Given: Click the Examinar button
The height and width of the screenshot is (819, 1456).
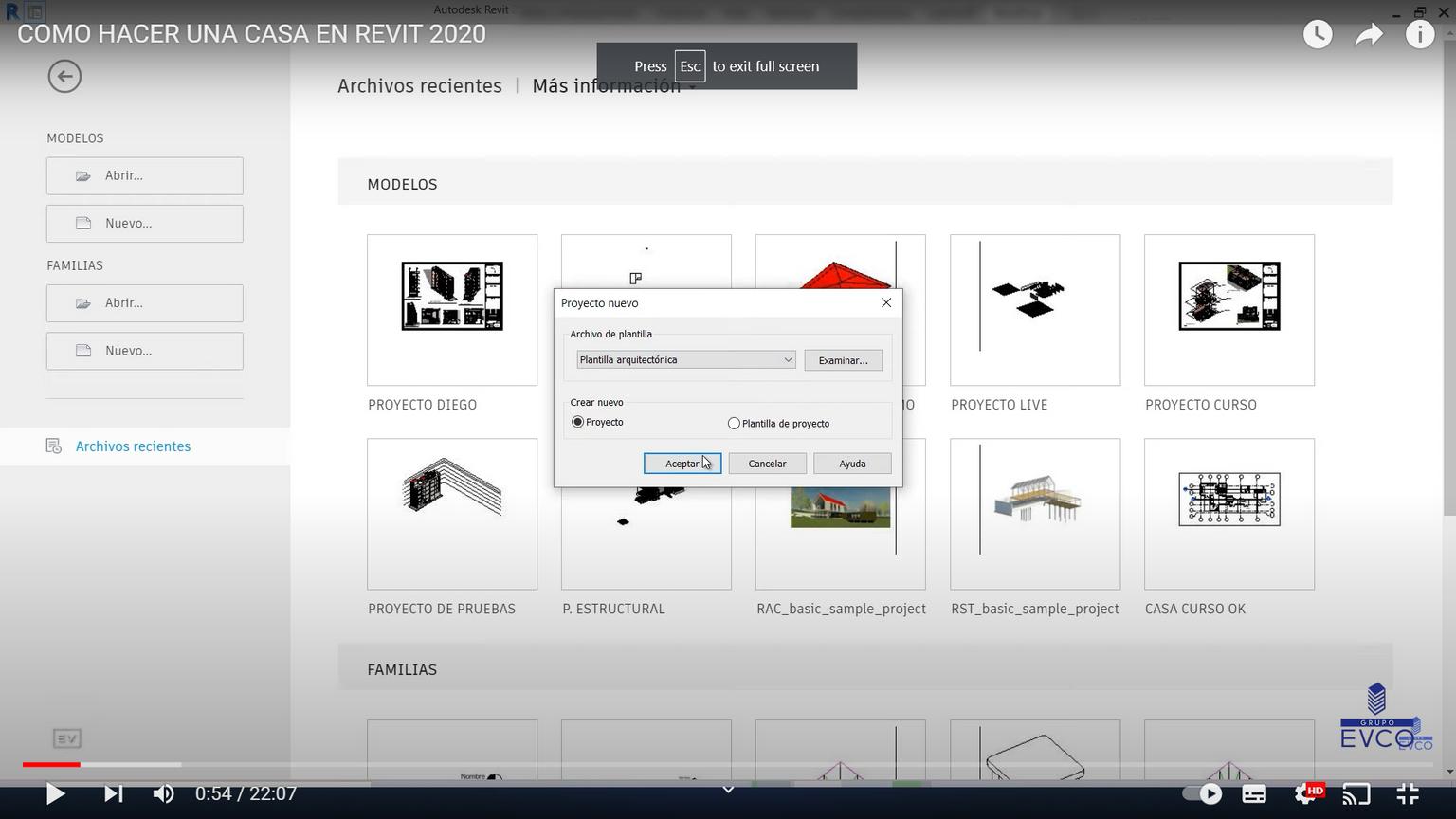Looking at the screenshot, I should coord(843,360).
